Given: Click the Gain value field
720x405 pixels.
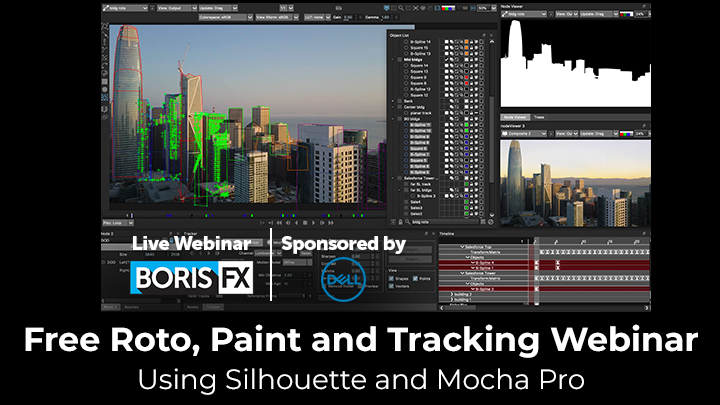Looking at the screenshot, I should (350, 17).
